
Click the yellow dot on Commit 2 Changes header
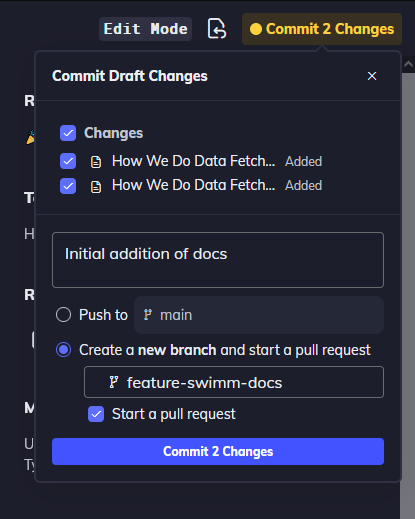(x=256, y=29)
